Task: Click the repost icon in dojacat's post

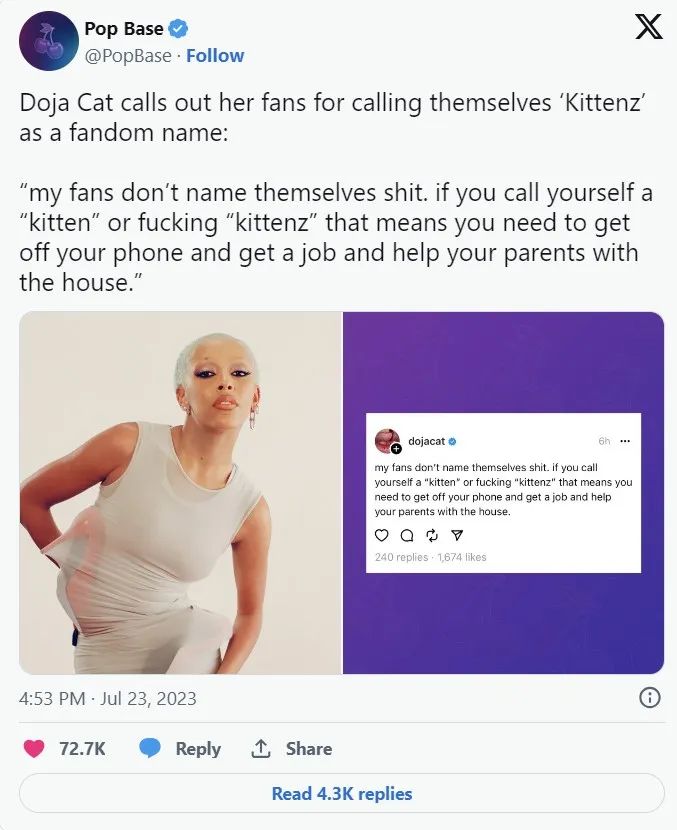Action: [432, 535]
